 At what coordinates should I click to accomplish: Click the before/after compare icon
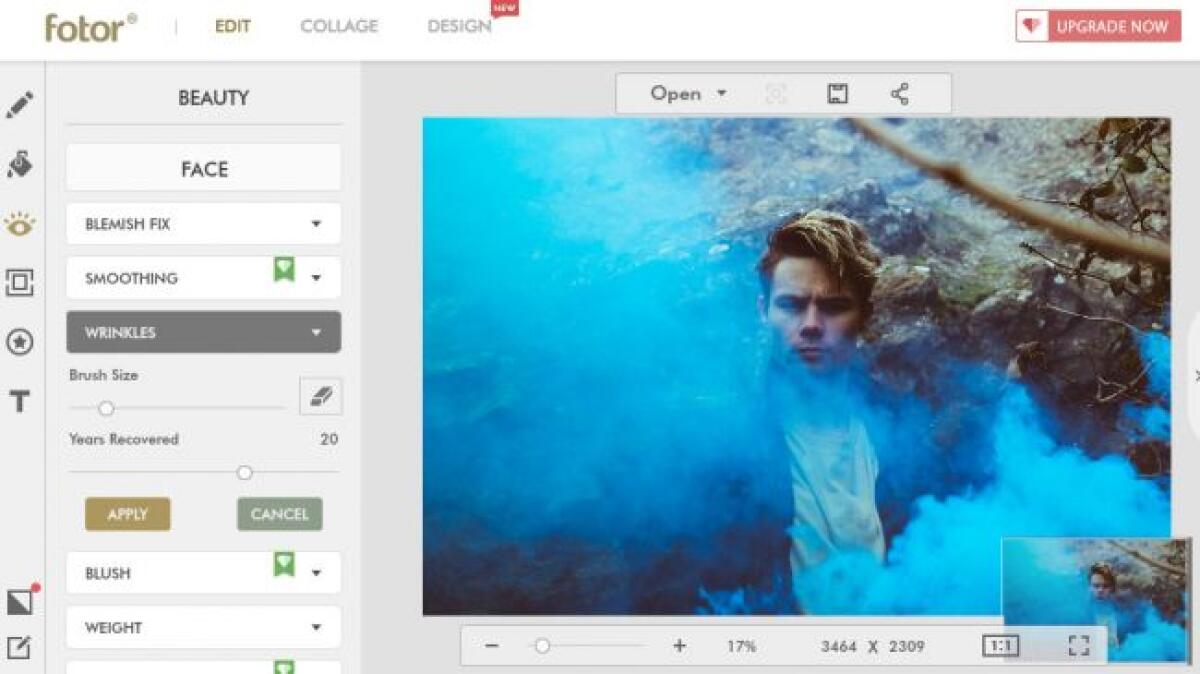(18, 600)
